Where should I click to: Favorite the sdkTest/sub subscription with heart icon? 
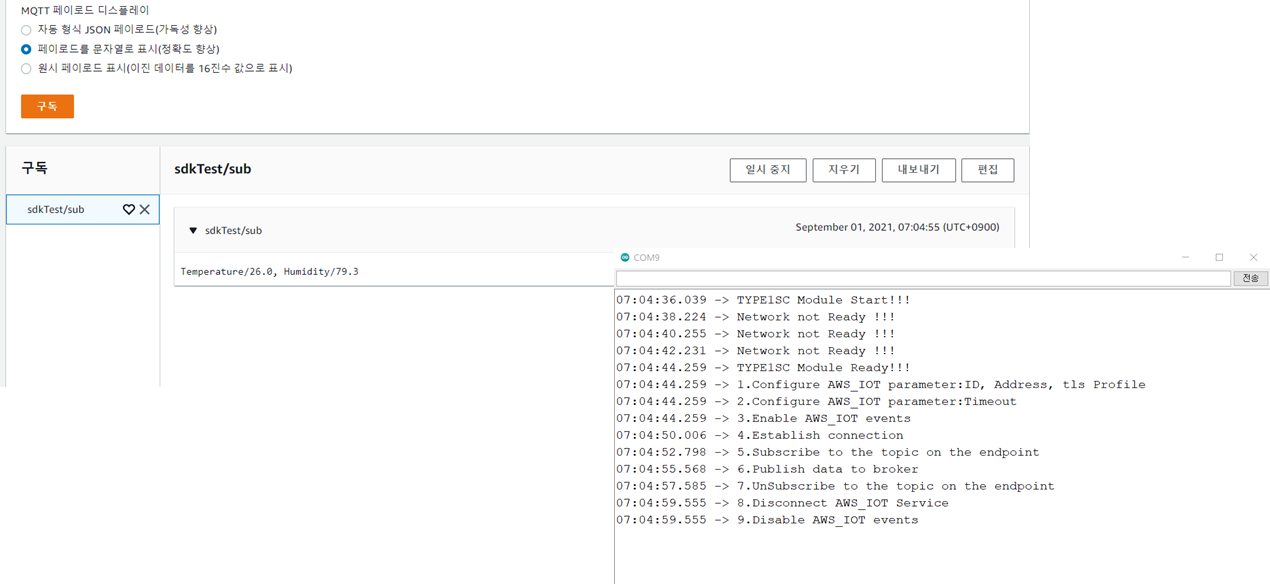[129, 209]
